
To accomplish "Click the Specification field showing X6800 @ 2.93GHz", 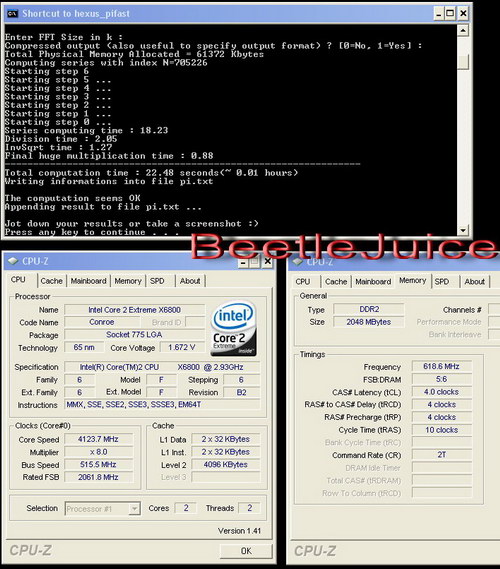I will click(162, 367).
